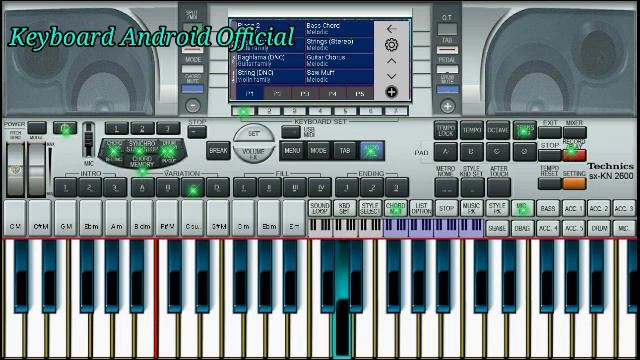Toggle the lit TRANSPOSE button
640x360 pixels.
[x=524, y=131]
